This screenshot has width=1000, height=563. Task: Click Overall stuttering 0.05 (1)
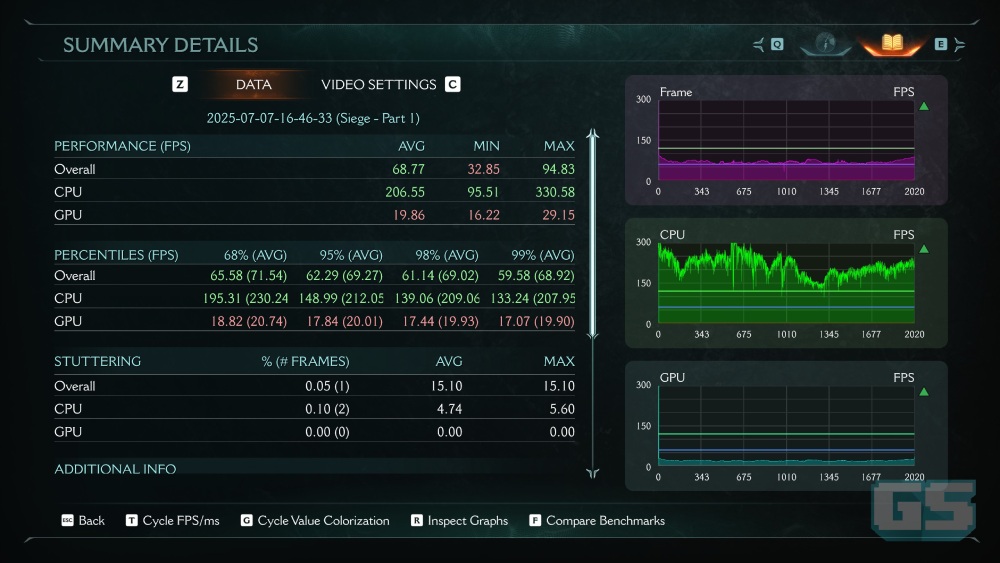coord(327,386)
